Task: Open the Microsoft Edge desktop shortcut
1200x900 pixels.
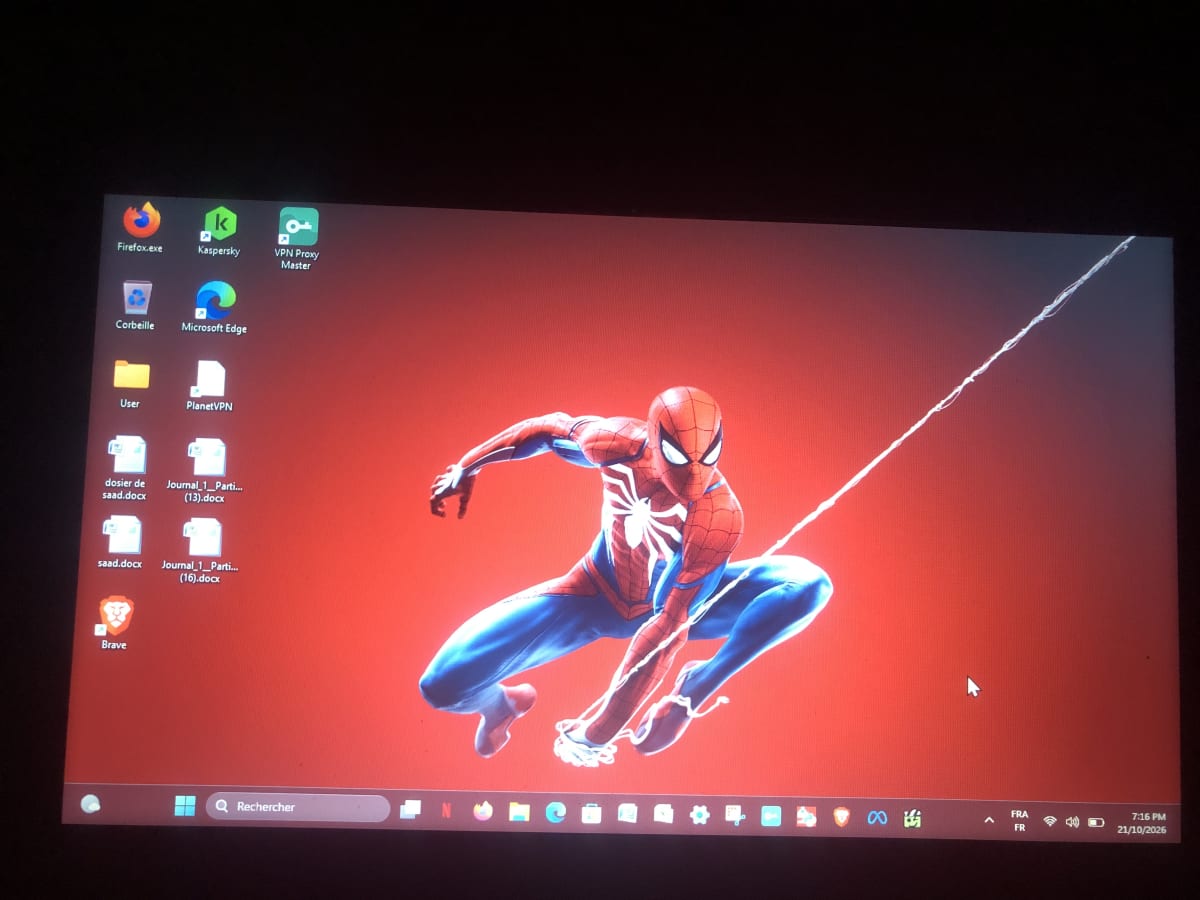Action: [214, 308]
